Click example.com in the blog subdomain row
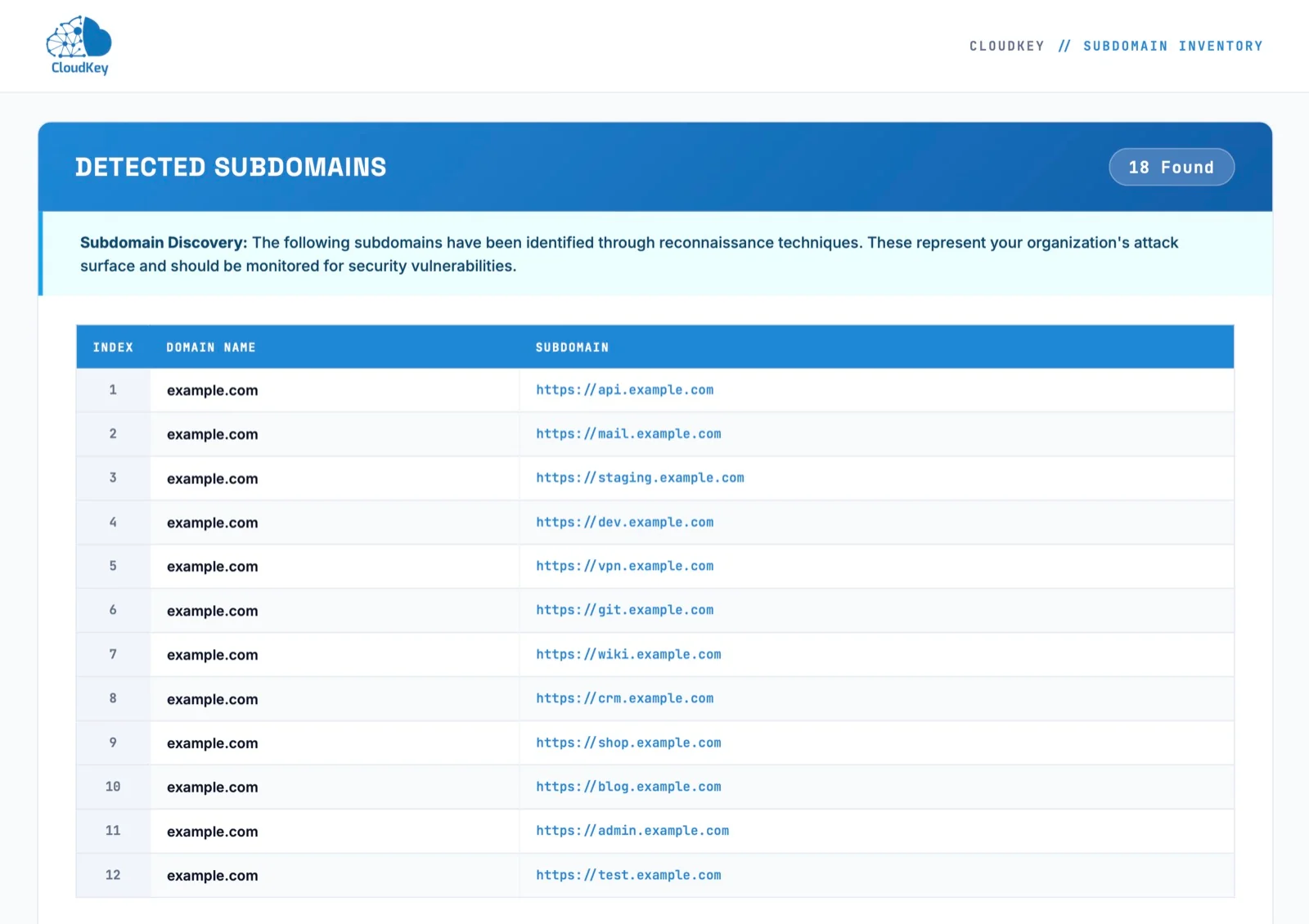This screenshot has height=924, width=1309. pos(212,788)
